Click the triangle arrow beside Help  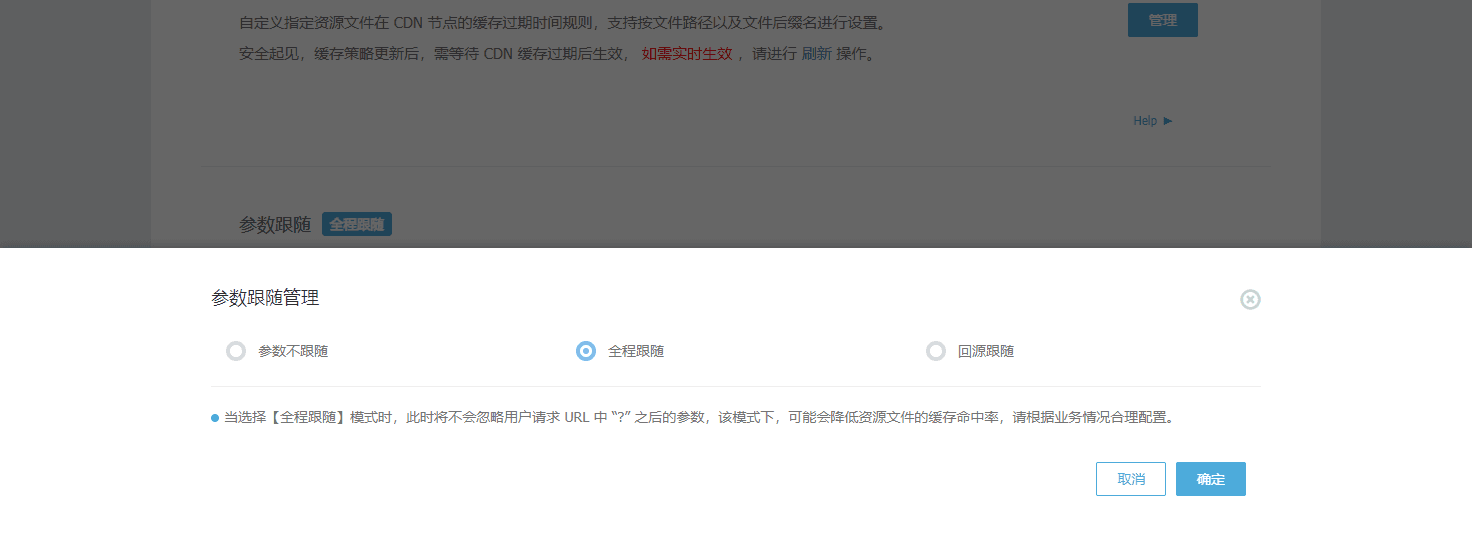point(1168,121)
